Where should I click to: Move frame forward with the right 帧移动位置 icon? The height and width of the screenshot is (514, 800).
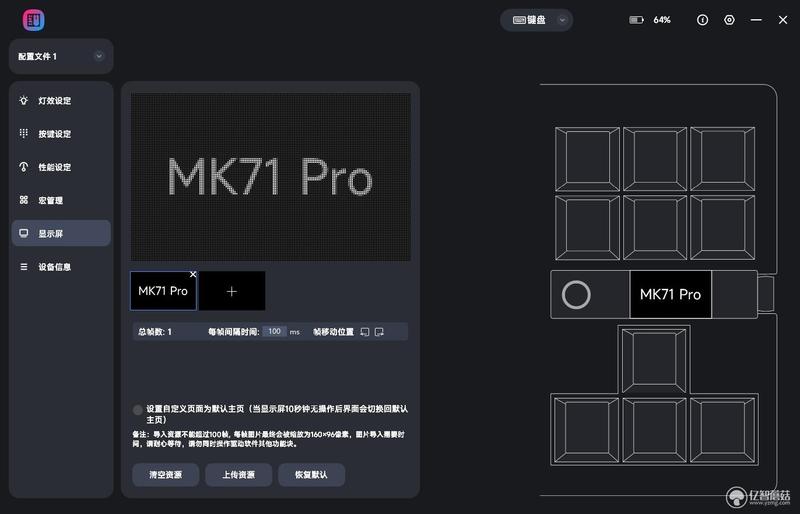[x=379, y=332]
